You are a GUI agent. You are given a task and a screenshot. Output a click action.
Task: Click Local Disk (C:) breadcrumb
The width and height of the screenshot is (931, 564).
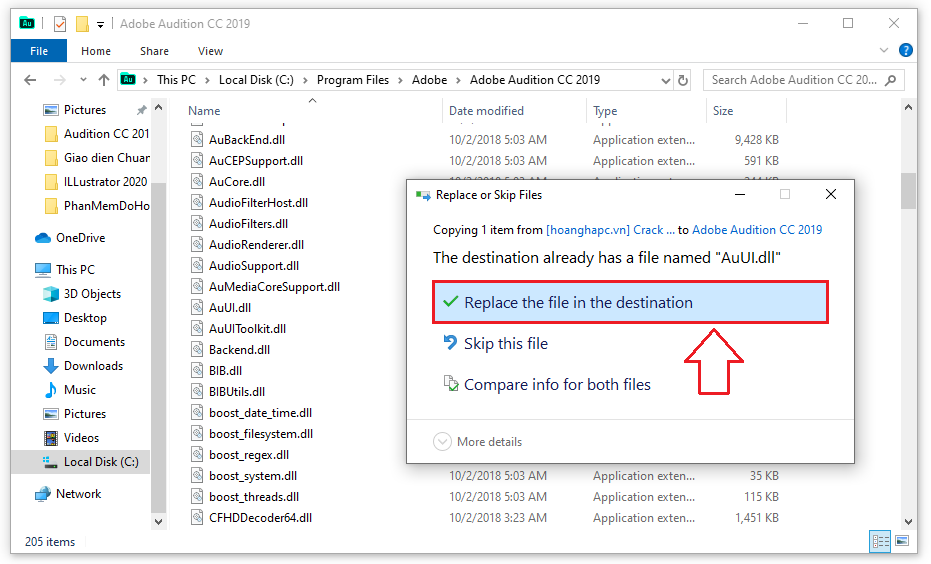click(x=256, y=80)
